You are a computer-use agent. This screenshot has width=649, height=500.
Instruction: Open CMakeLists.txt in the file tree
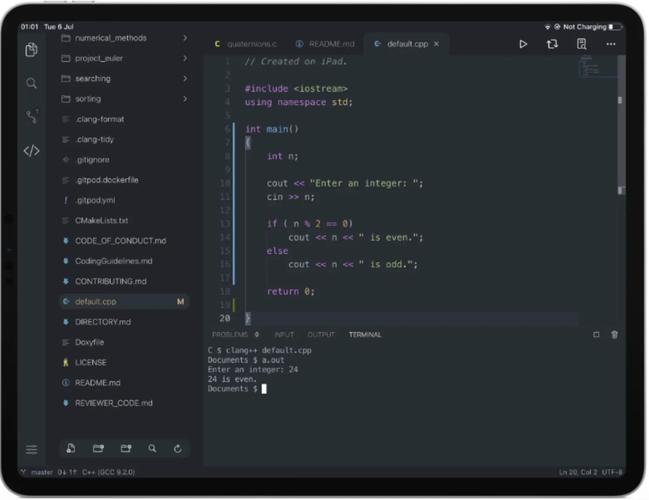[x=101, y=220]
